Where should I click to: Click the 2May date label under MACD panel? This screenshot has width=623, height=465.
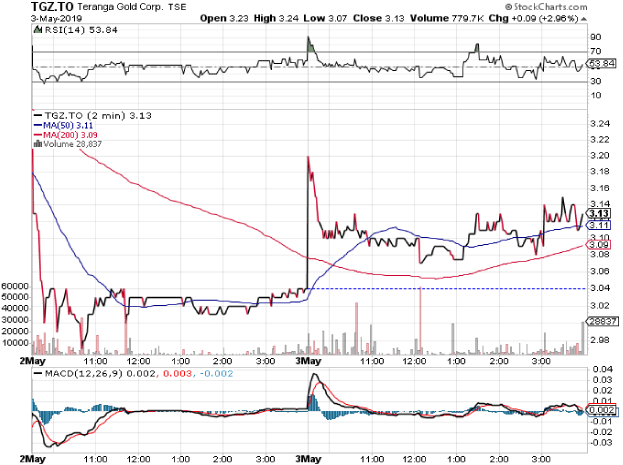click(32, 458)
